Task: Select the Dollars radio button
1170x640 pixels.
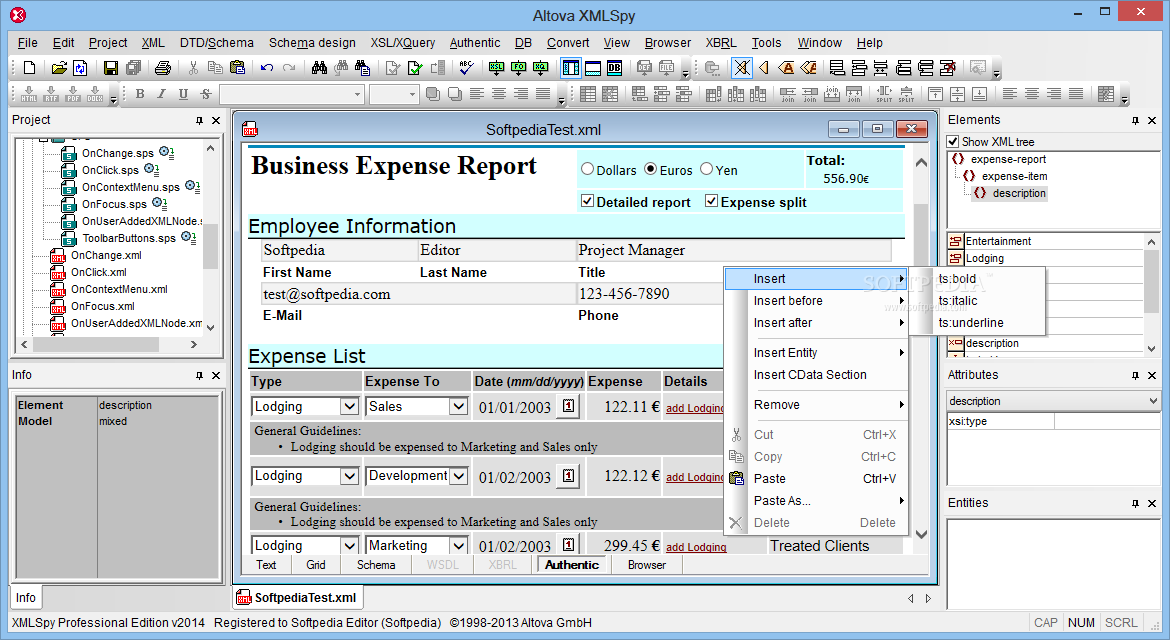Action: pos(587,169)
